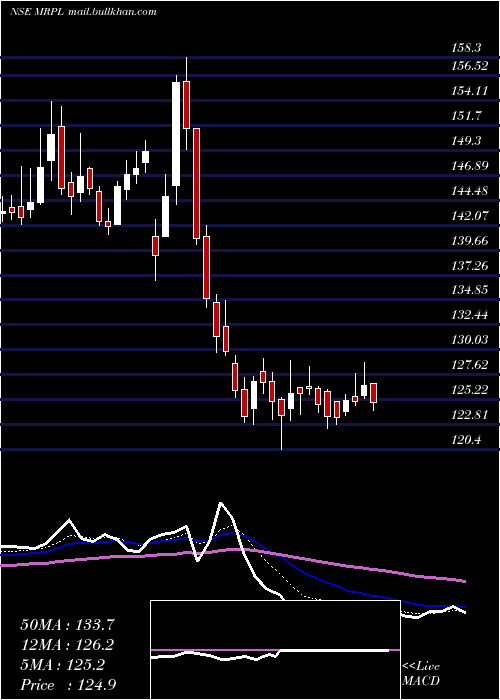Click the 50MA : 133.7 value
500x700 pixels.
tap(67, 625)
